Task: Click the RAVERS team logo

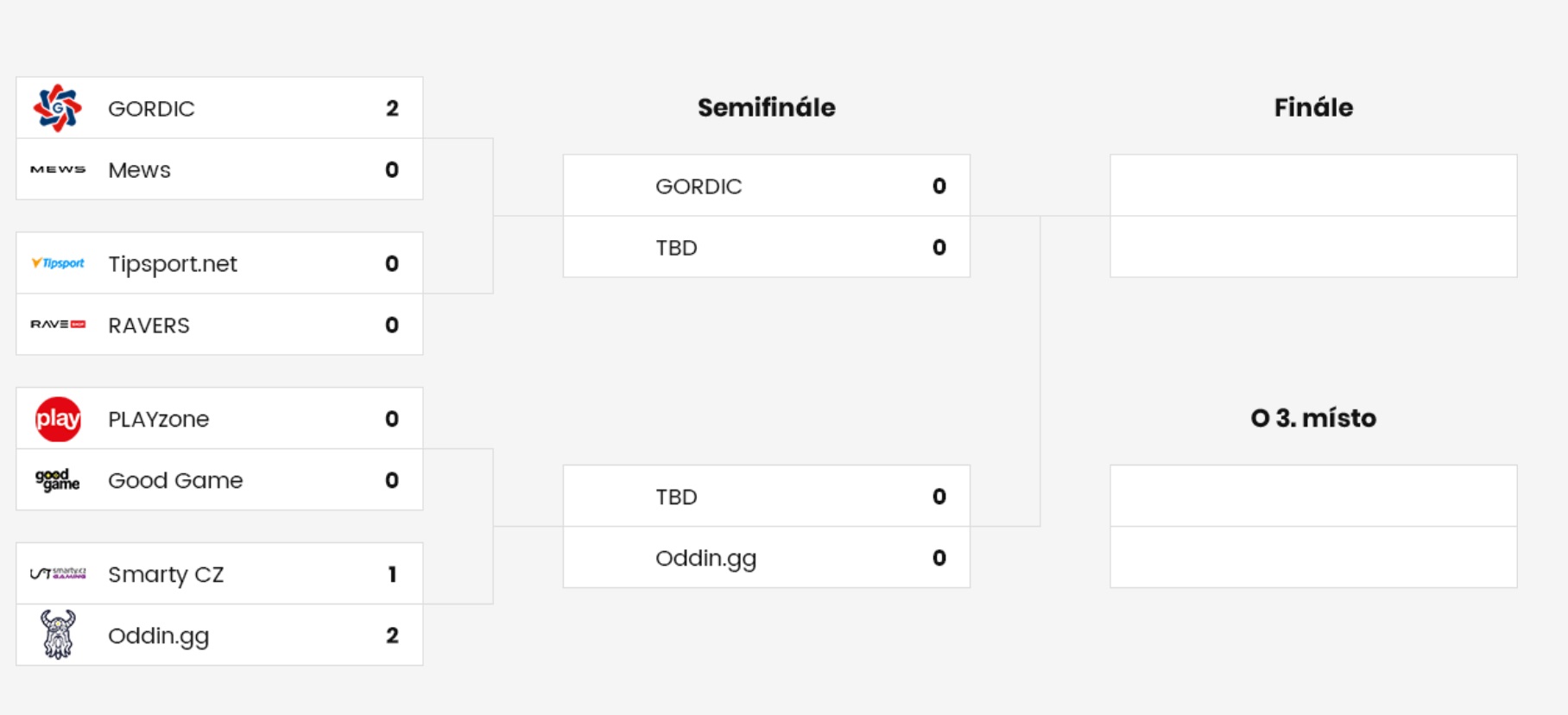Action: [x=58, y=325]
